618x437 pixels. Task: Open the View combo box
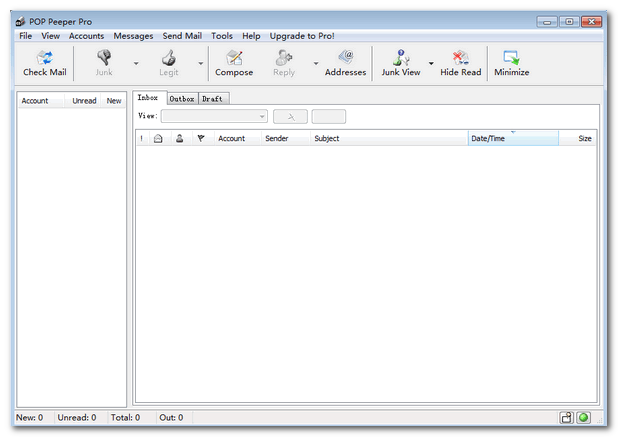click(214, 116)
